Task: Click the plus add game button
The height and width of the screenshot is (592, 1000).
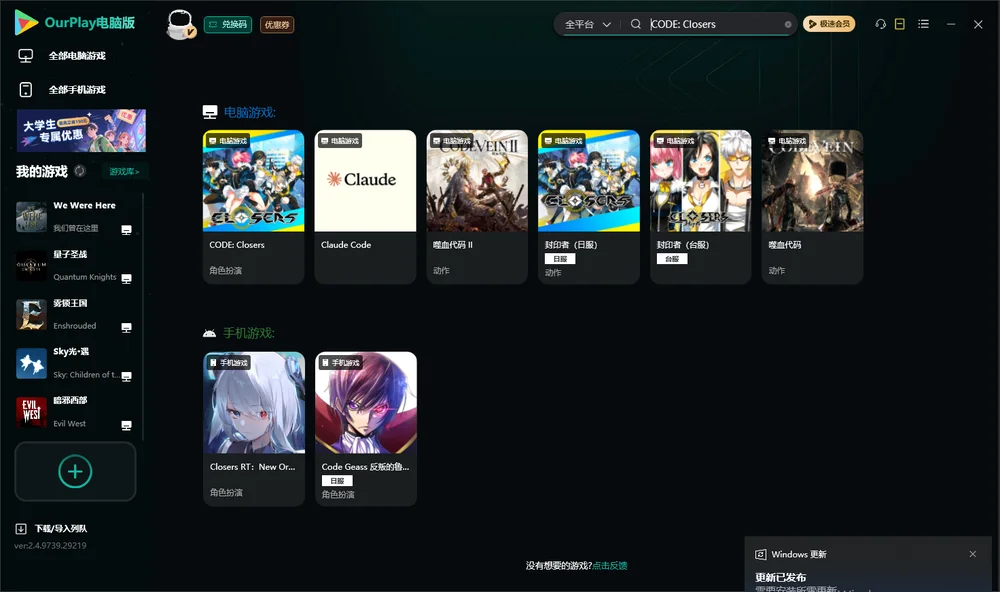Action: (75, 471)
